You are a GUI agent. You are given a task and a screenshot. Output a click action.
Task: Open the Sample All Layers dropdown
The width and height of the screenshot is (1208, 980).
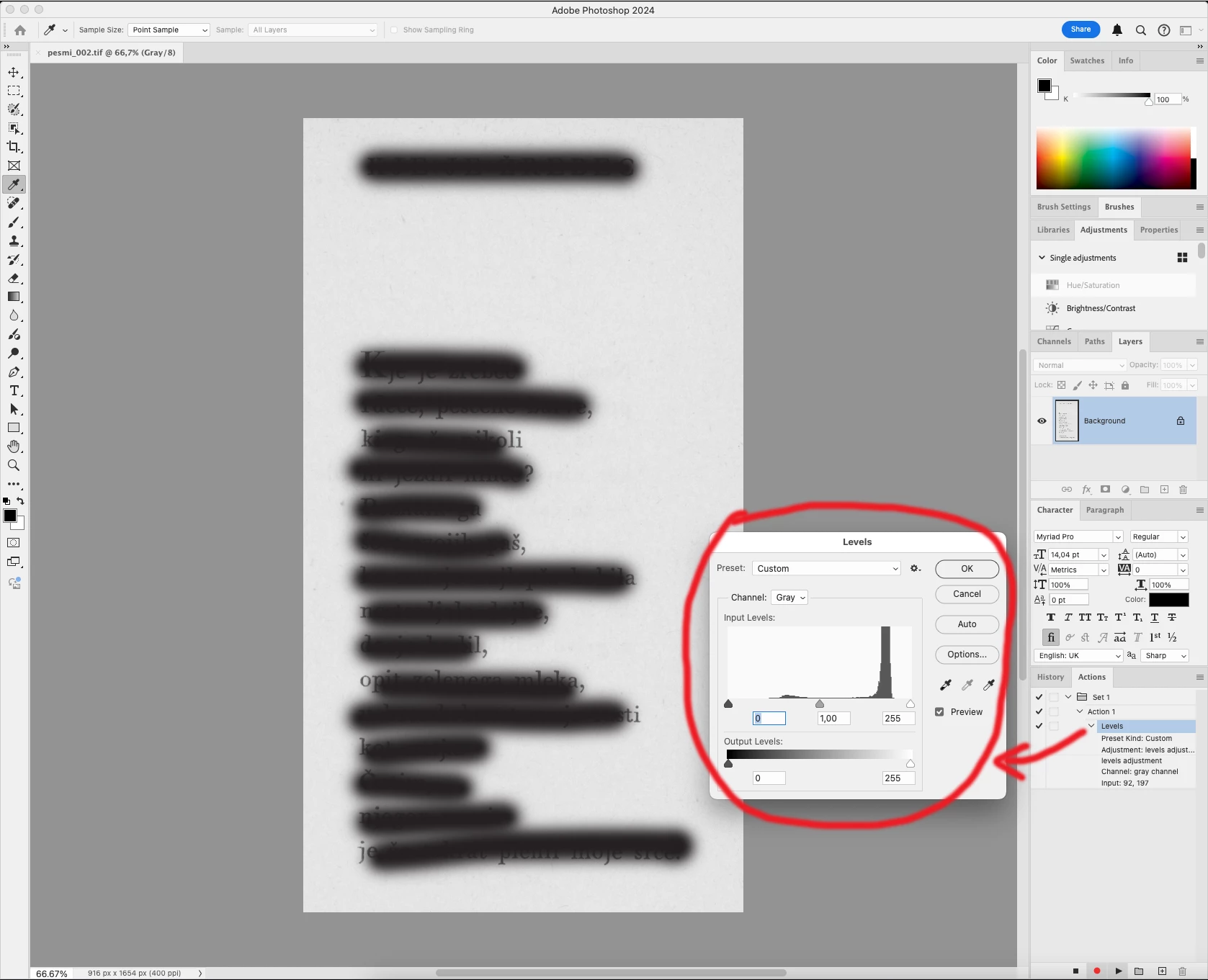[313, 30]
